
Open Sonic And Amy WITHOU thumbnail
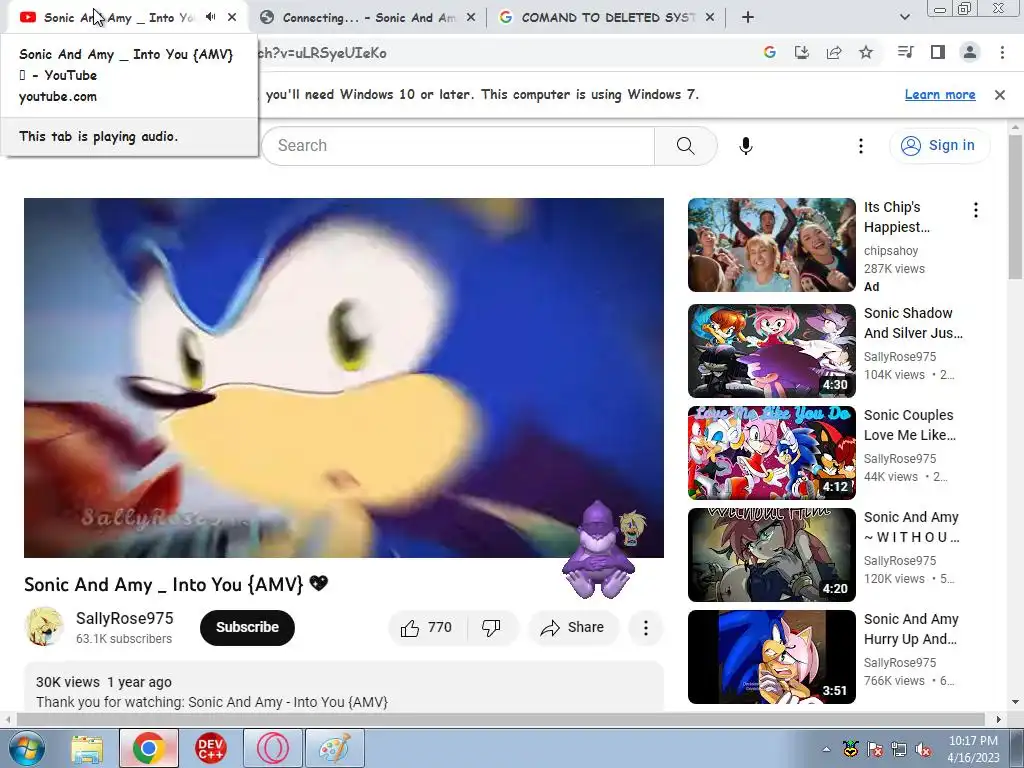click(771, 554)
